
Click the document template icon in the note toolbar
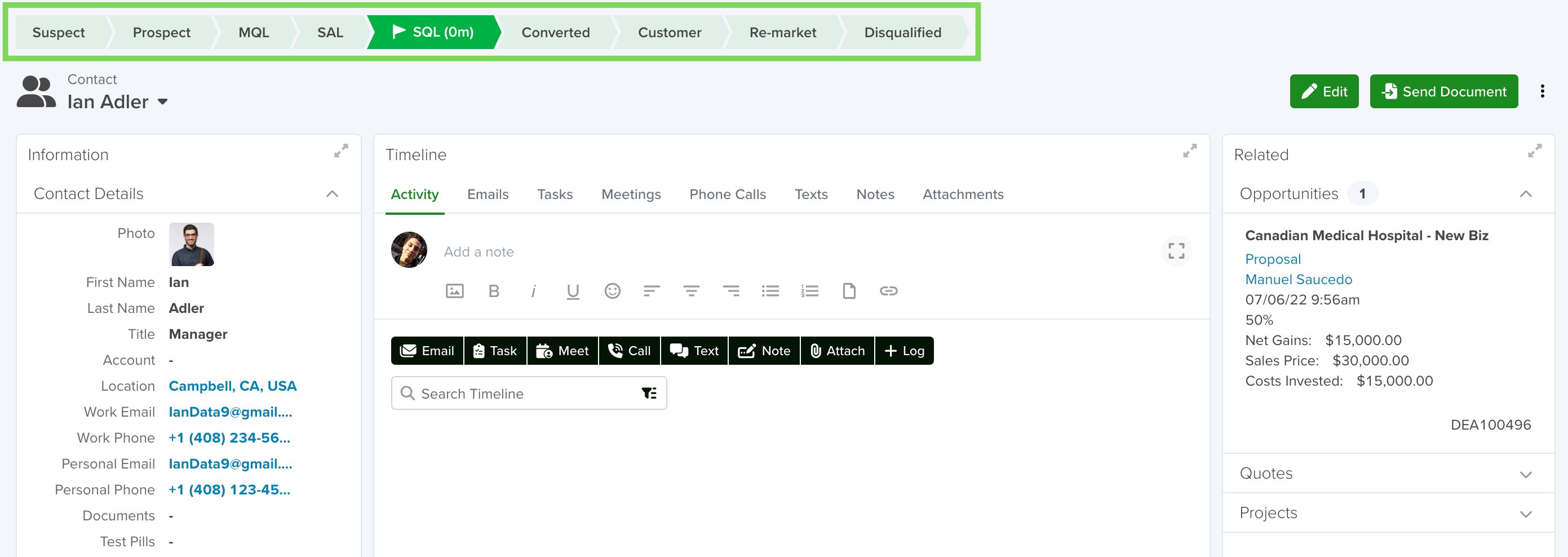[849, 291]
